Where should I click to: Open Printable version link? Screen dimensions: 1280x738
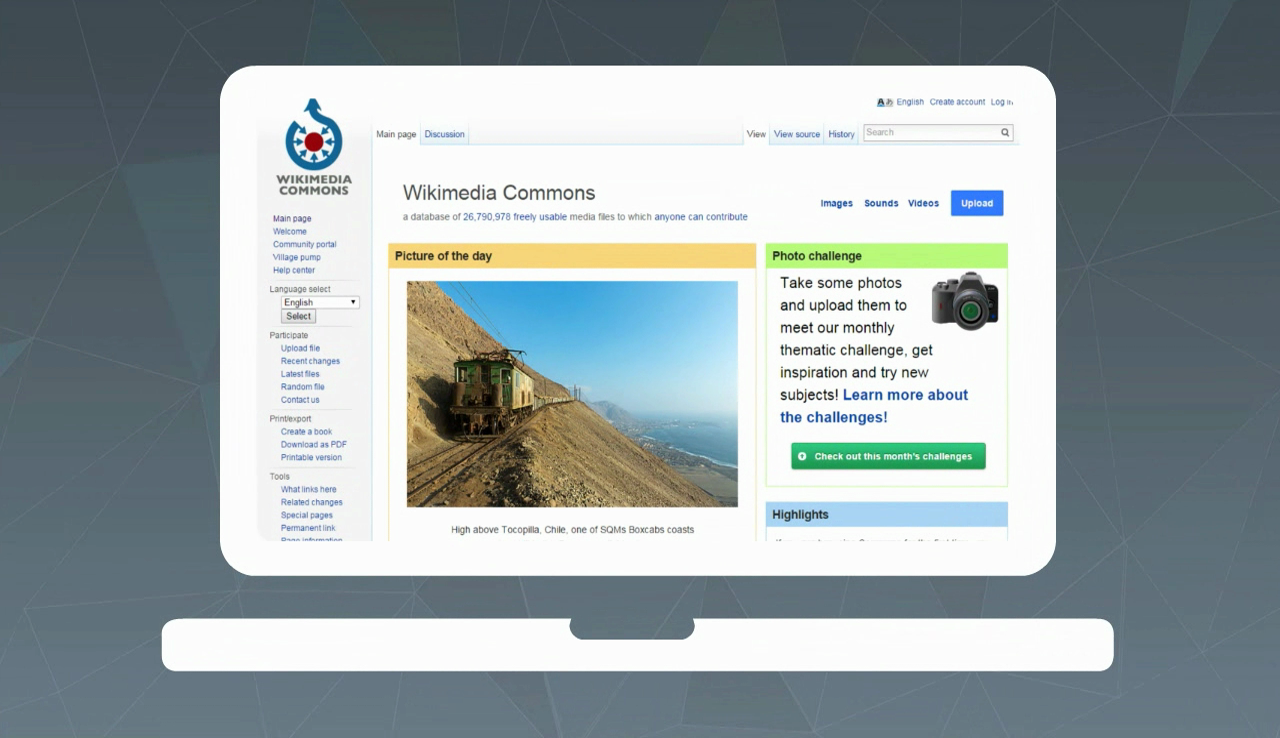[311, 457]
